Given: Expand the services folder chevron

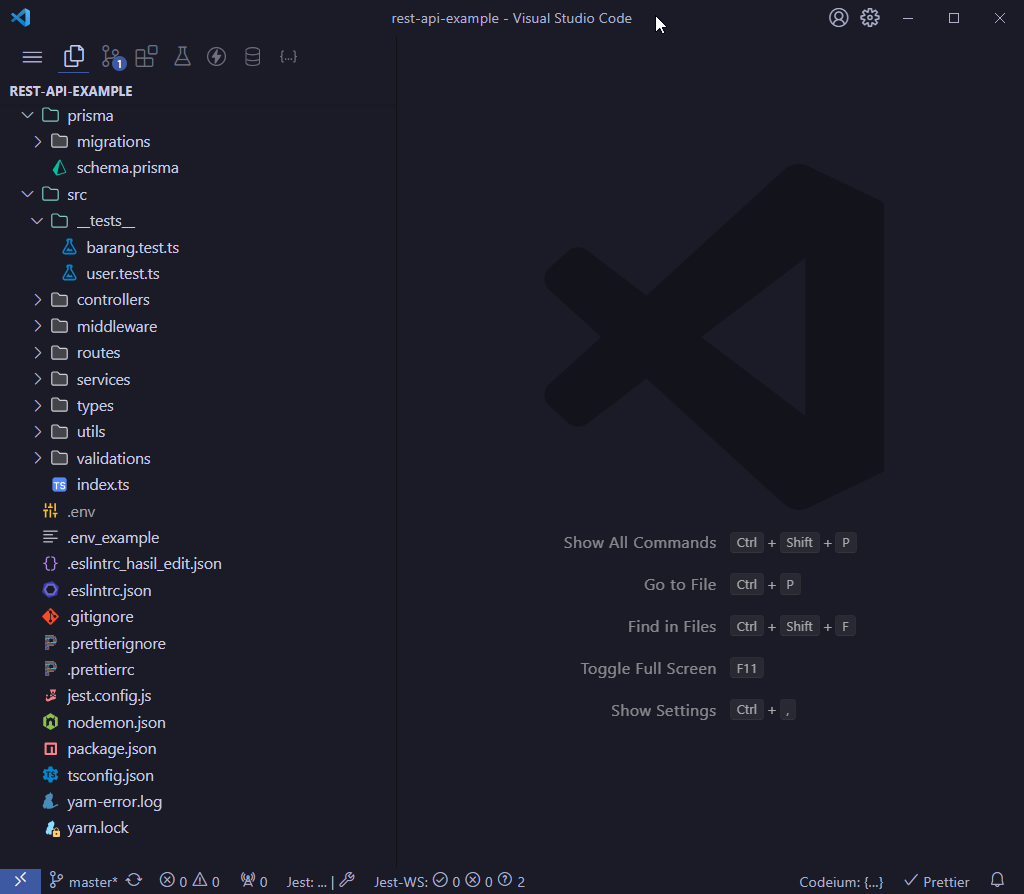Looking at the screenshot, I should pos(38,379).
